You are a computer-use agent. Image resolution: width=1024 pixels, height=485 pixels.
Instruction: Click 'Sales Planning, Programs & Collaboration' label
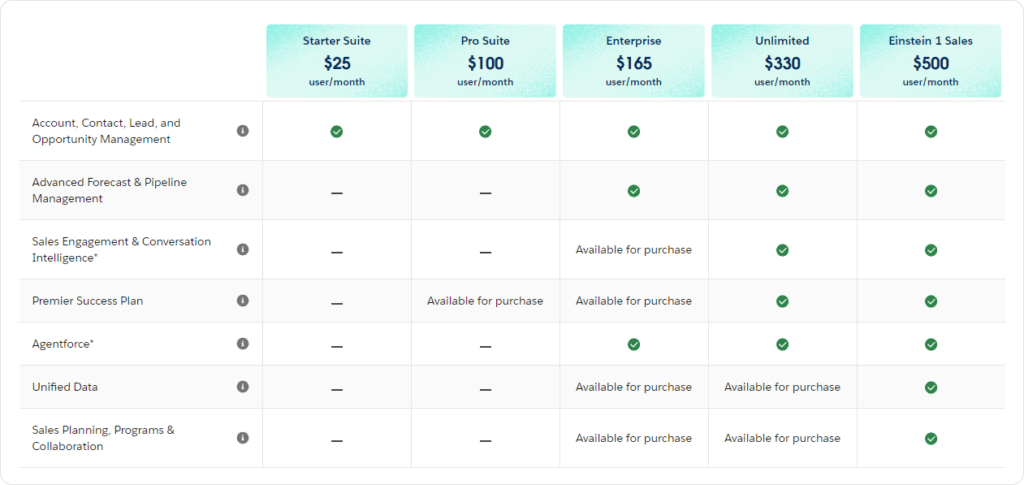(103, 438)
